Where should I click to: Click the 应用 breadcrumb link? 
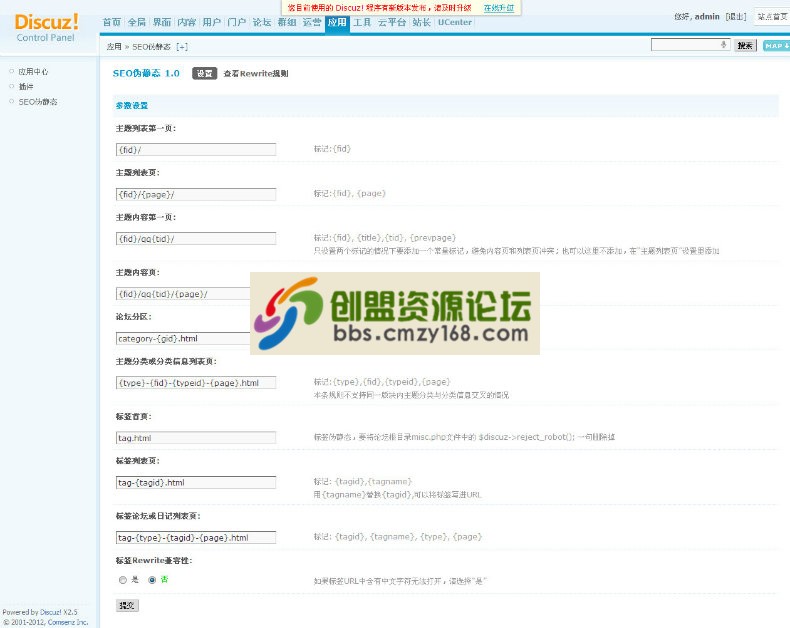click(114, 47)
